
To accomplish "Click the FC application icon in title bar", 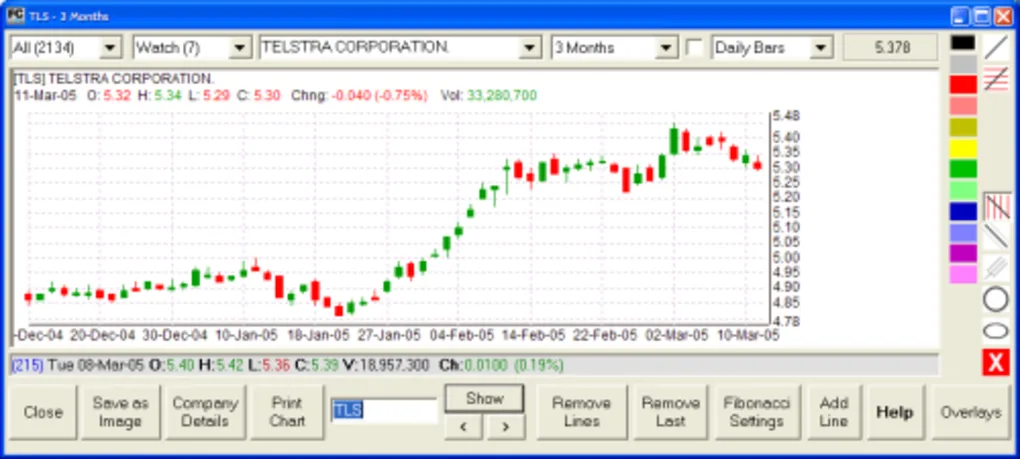I will click(x=16, y=15).
